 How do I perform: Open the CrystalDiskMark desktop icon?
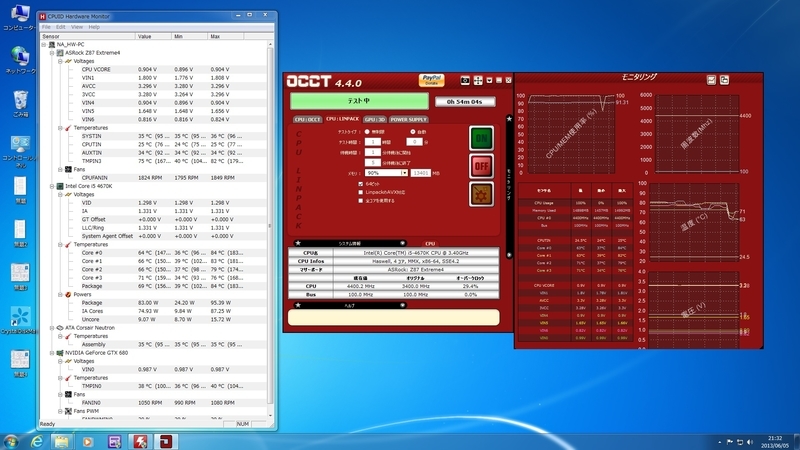click(20, 320)
